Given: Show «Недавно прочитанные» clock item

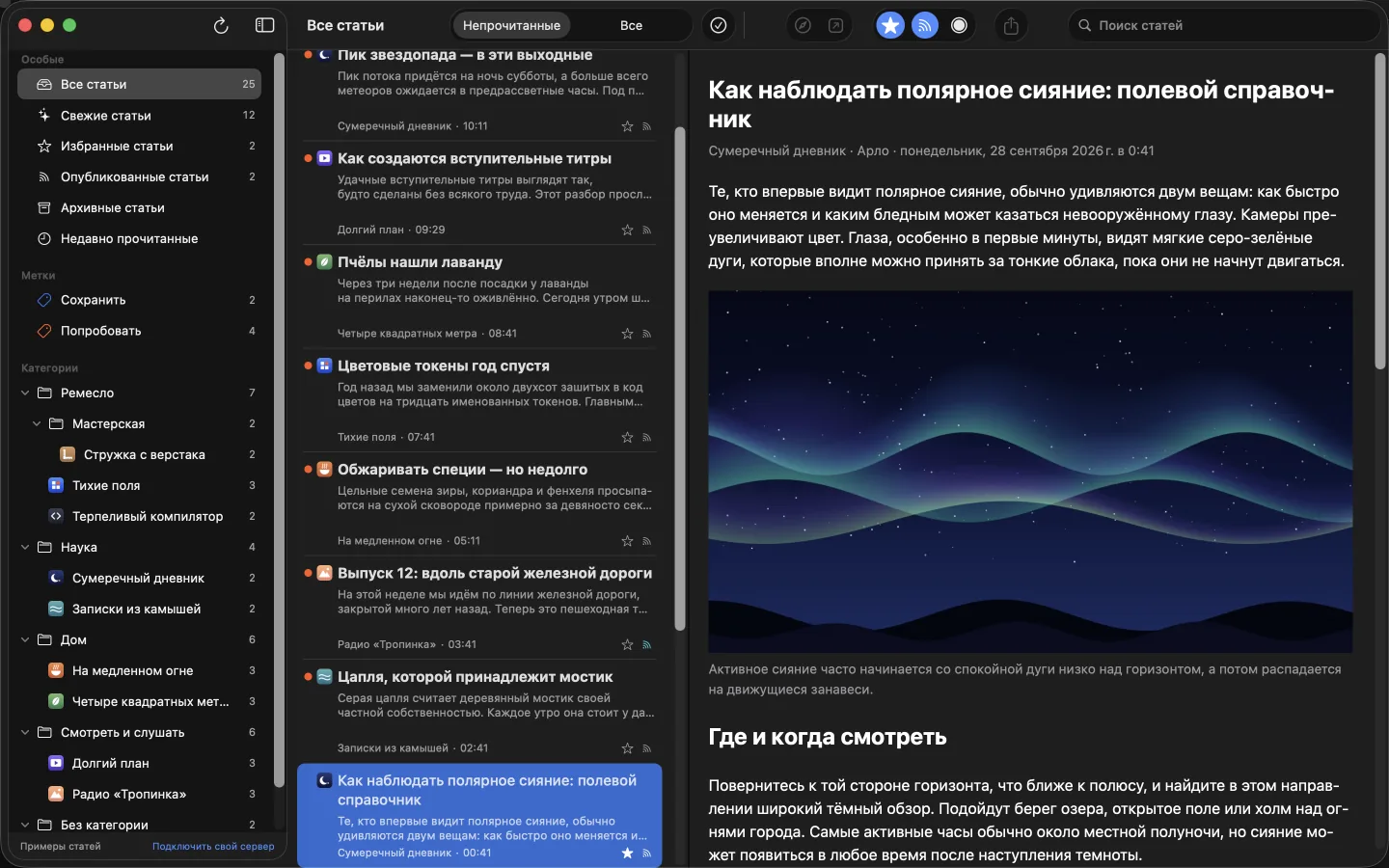Looking at the screenshot, I should (x=139, y=239).
